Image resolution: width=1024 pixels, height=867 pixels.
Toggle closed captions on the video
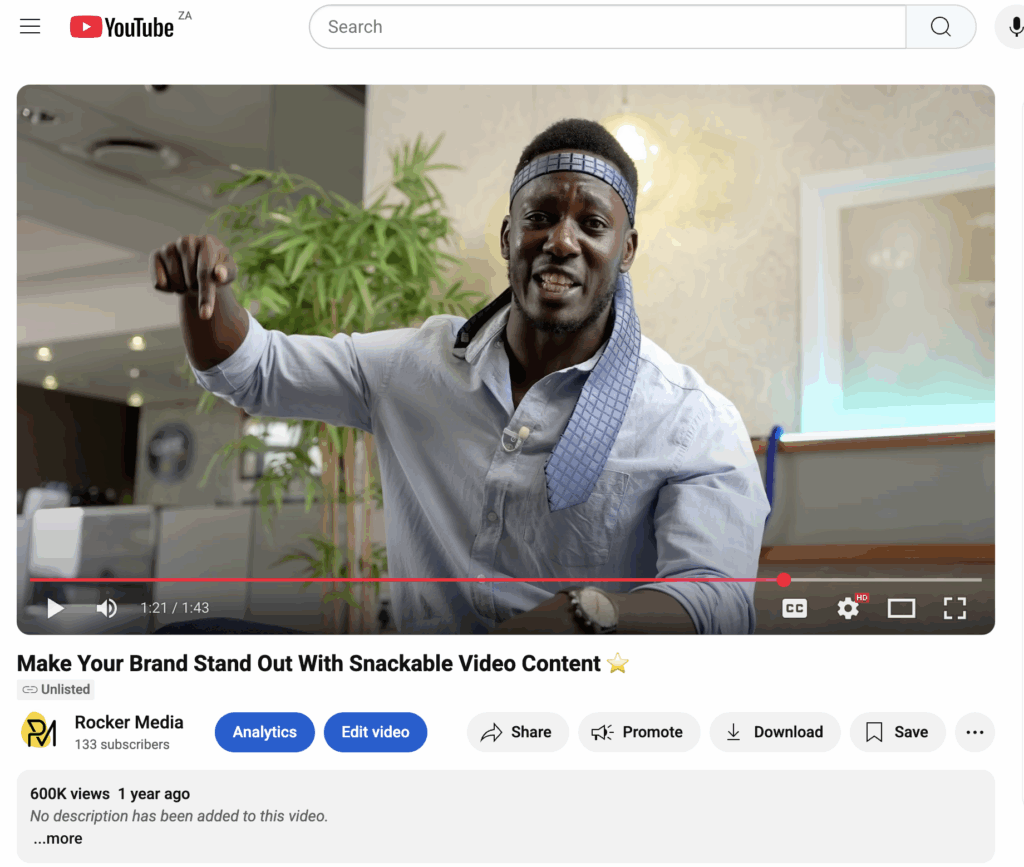[794, 608]
